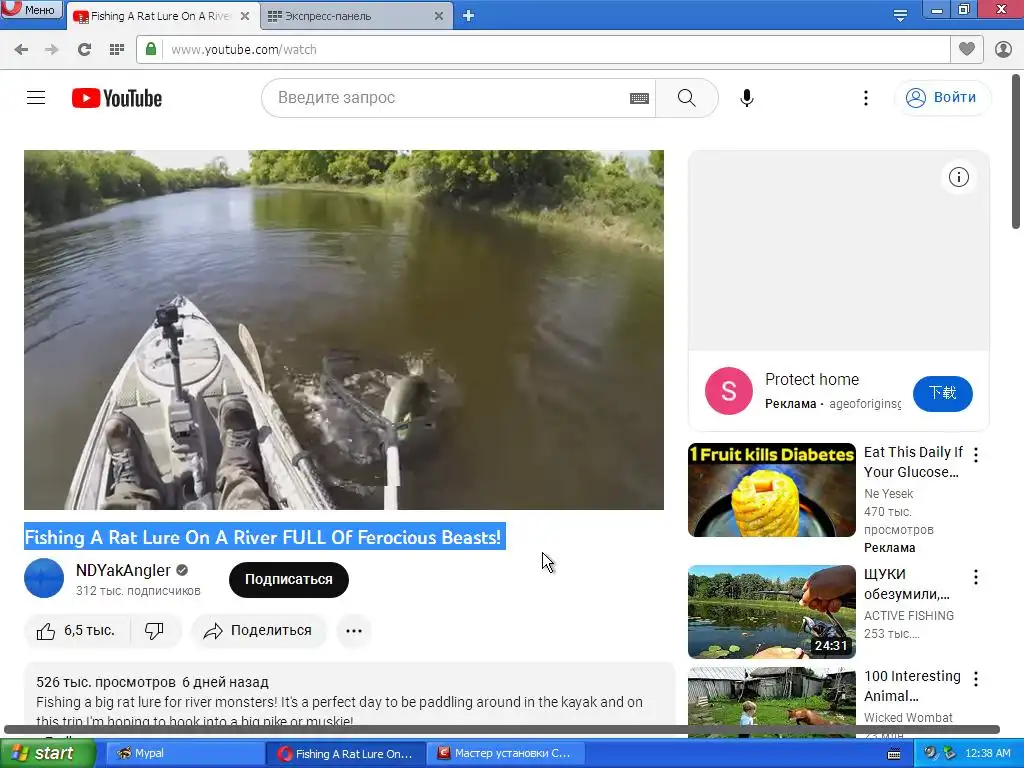1024x768 pixels.
Task: Open options menu for ЩУКИ обезумили video
Action: 976,577
